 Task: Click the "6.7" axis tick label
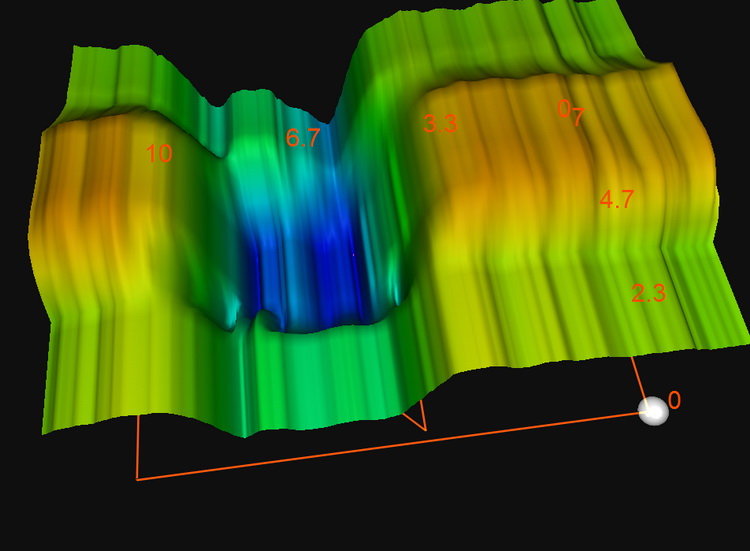[x=302, y=138]
